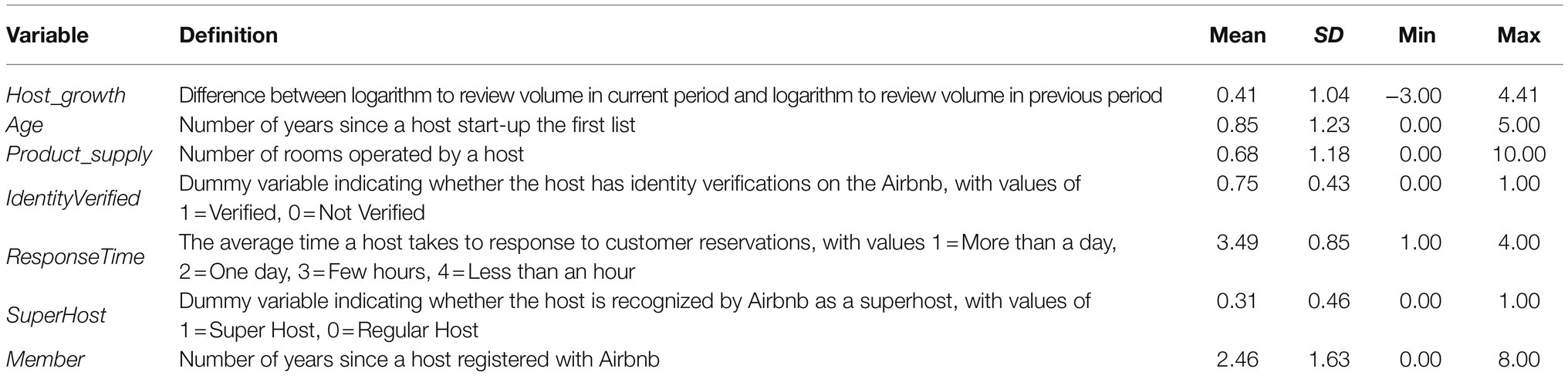The height and width of the screenshot is (376, 1568).
Task: Click the SuperHost mean value 0.31
Action: click(x=1237, y=301)
